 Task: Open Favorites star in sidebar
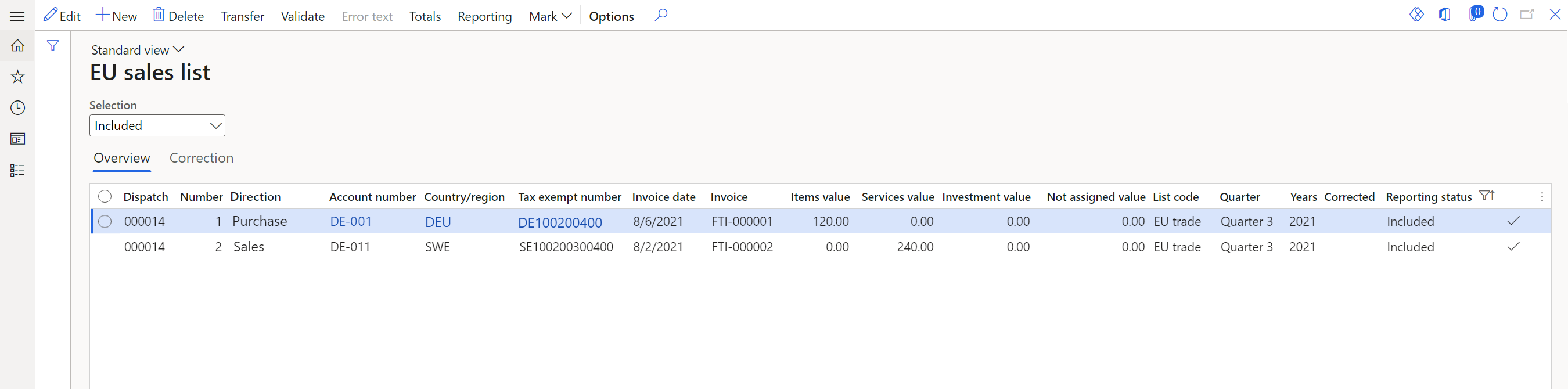(x=17, y=77)
